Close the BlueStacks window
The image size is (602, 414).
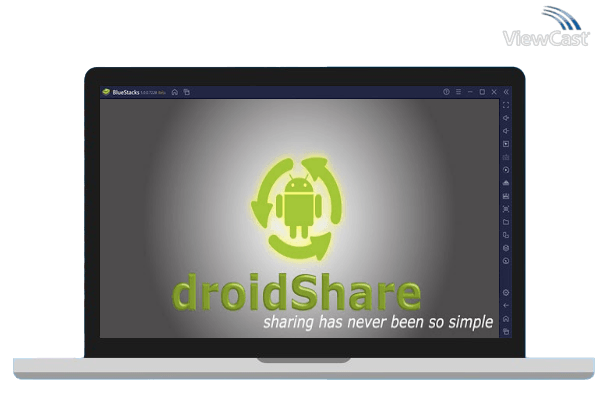(494, 92)
